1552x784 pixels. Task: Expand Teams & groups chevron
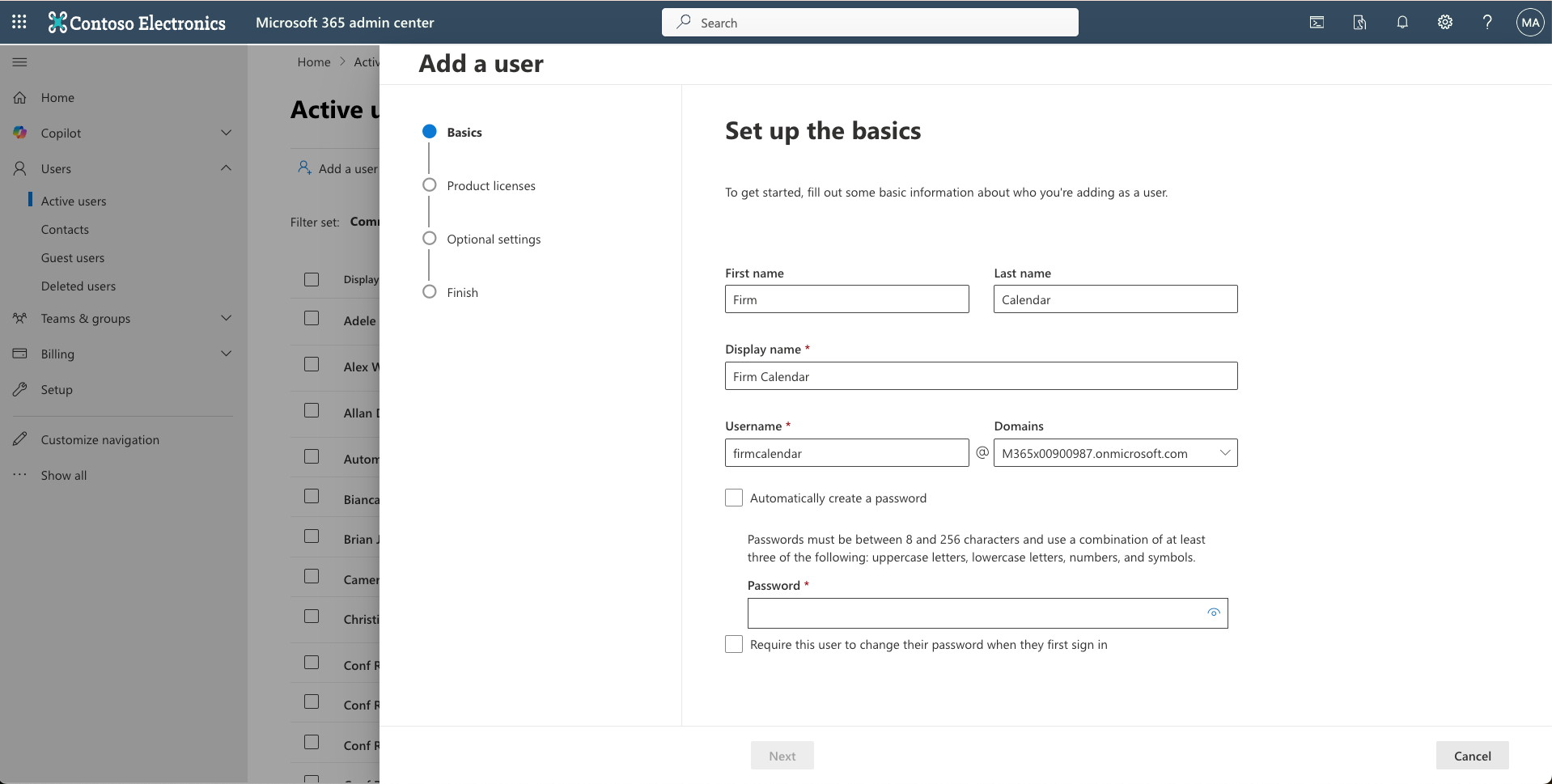coord(227,318)
